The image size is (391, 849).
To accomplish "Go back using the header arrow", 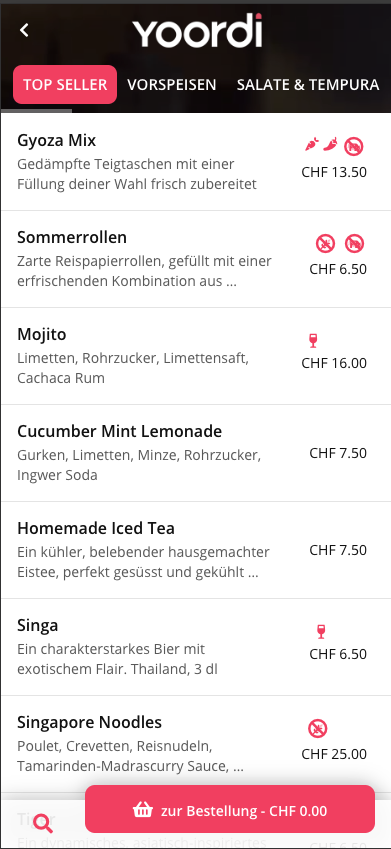I will [x=24, y=30].
